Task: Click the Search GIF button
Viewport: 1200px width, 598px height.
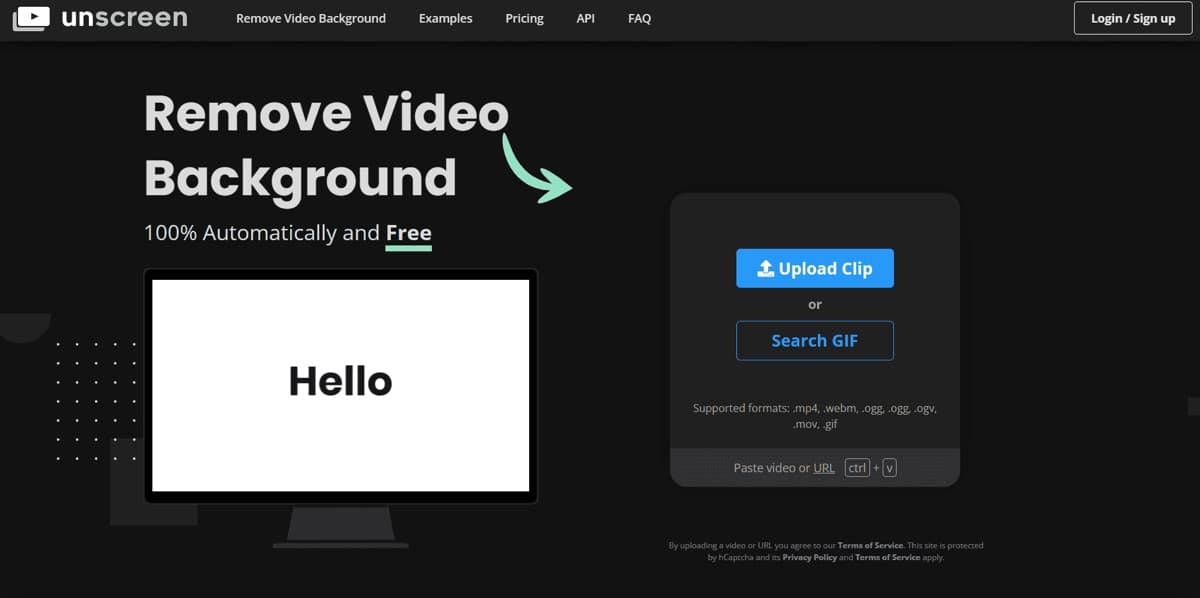Action: [x=815, y=340]
